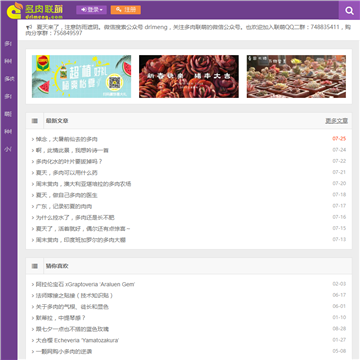The width and height of the screenshot is (360, 360).
Task: Click the last purple sidebar item 小
Action: 8,149
